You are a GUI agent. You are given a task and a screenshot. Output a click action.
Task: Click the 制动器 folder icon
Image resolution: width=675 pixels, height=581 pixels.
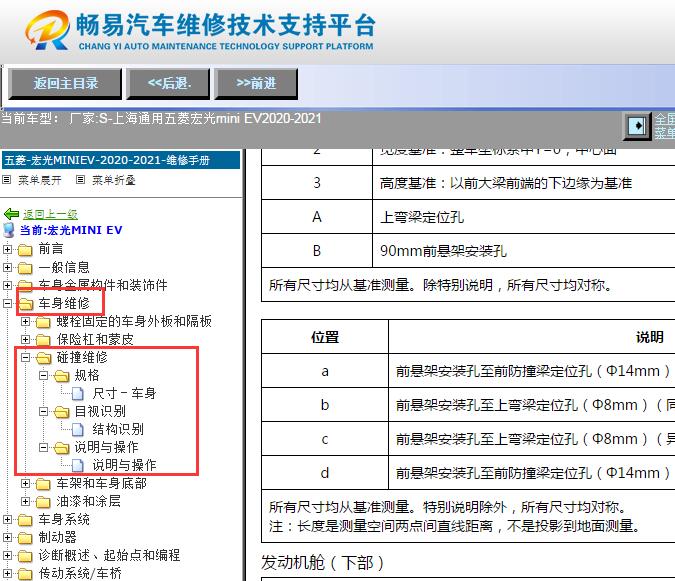tap(25, 538)
